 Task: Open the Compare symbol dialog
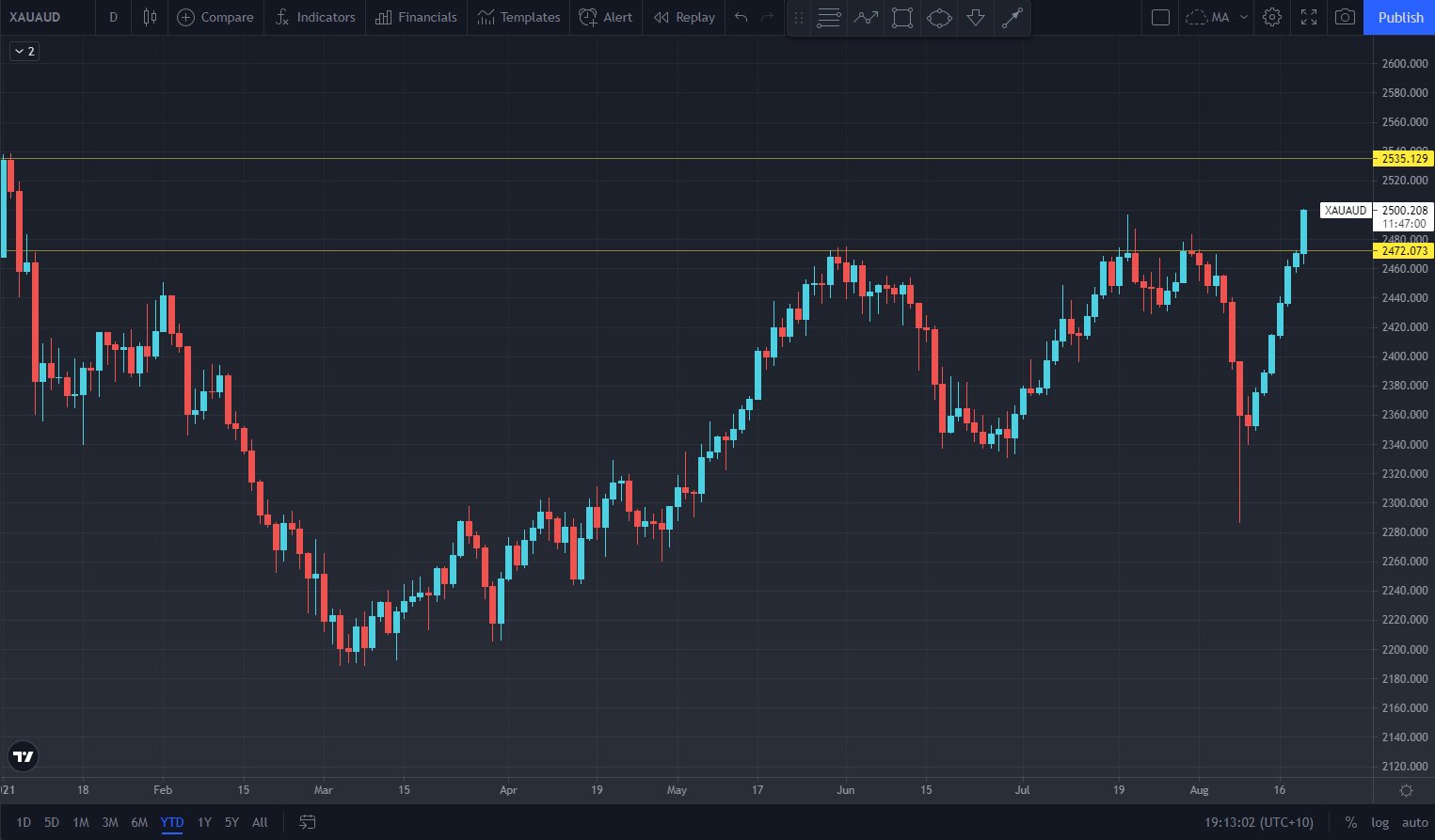(215, 17)
